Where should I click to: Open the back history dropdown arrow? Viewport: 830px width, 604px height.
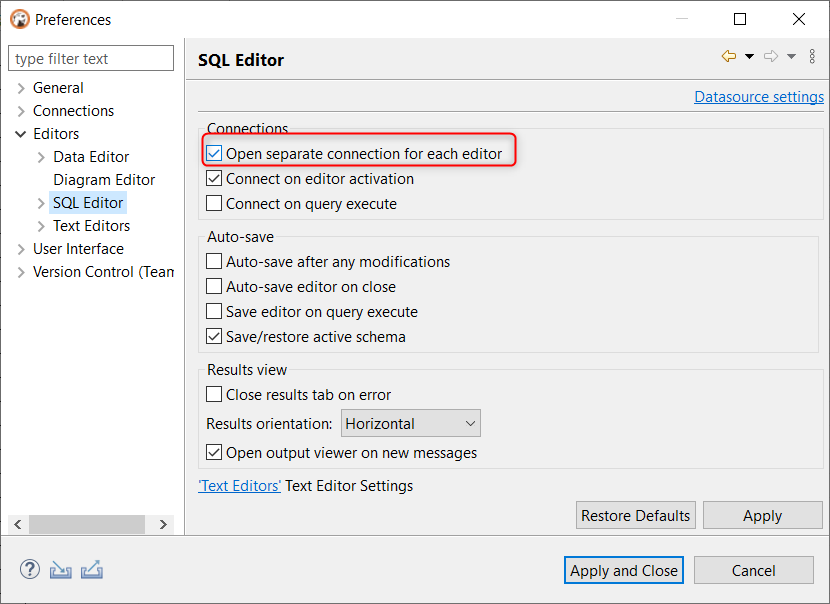tap(750, 56)
